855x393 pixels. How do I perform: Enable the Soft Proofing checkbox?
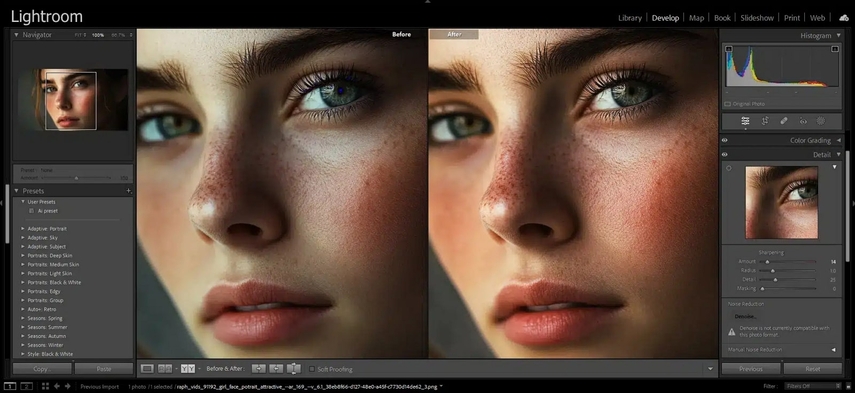coord(312,369)
